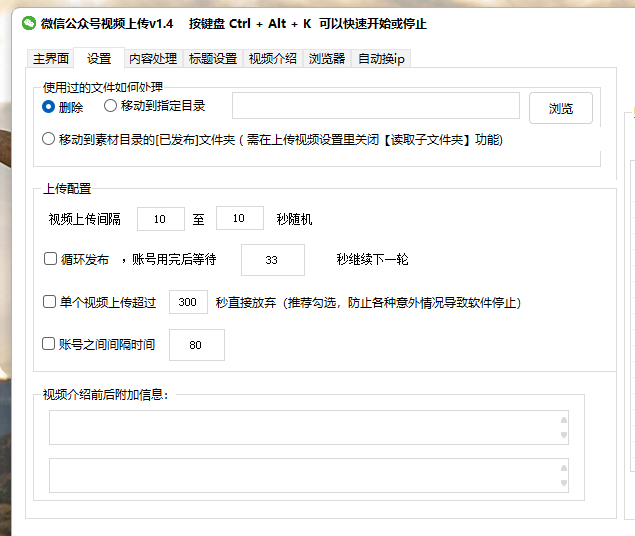Switch to the 主界面 tab
The height and width of the screenshot is (536, 635).
point(51,59)
